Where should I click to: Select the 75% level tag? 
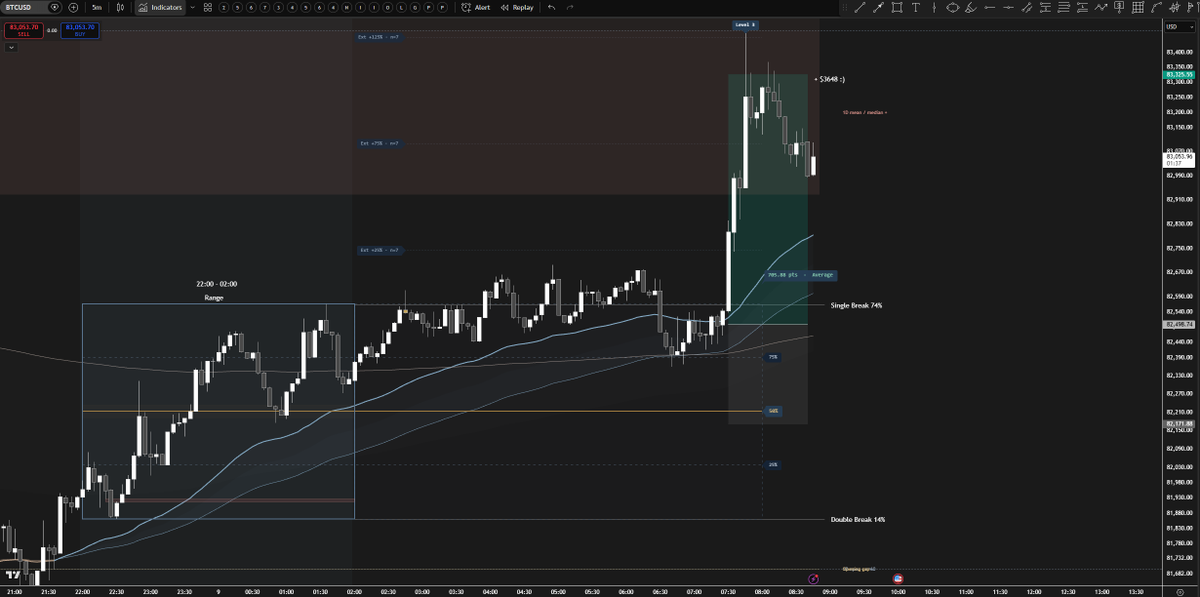tap(772, 357)
